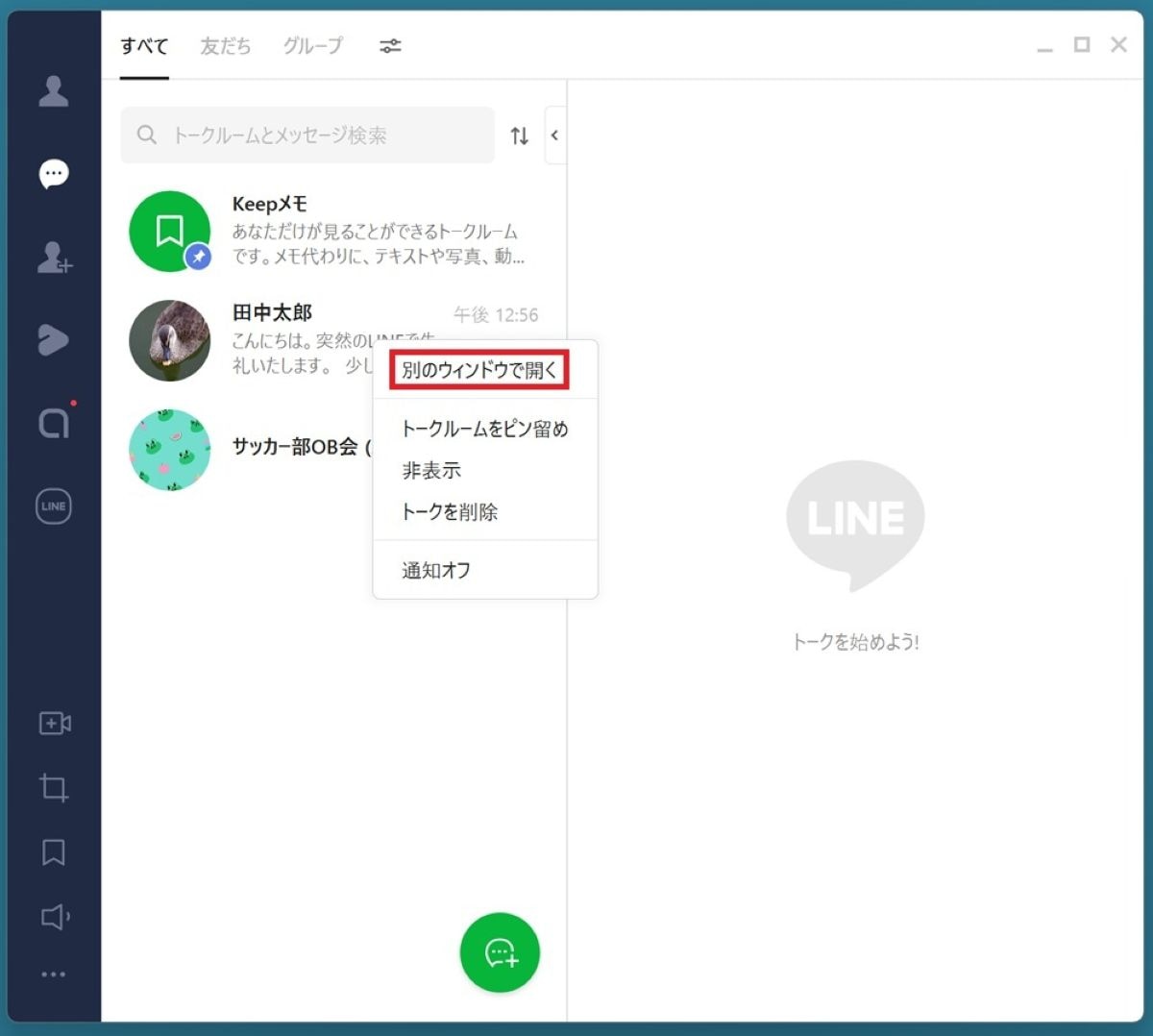Select 別のウィンドウで開く in context menu

pos(478,370)
